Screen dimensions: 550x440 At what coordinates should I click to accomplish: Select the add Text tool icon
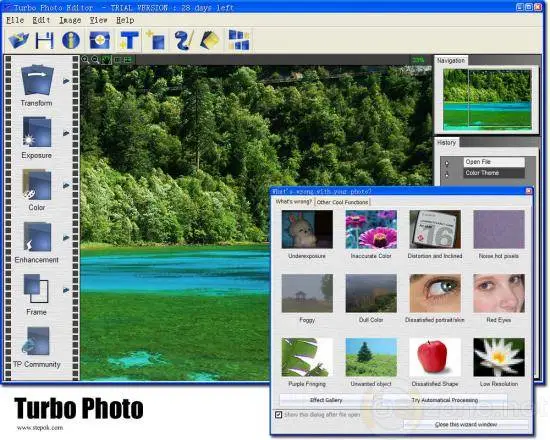point(129,40)
